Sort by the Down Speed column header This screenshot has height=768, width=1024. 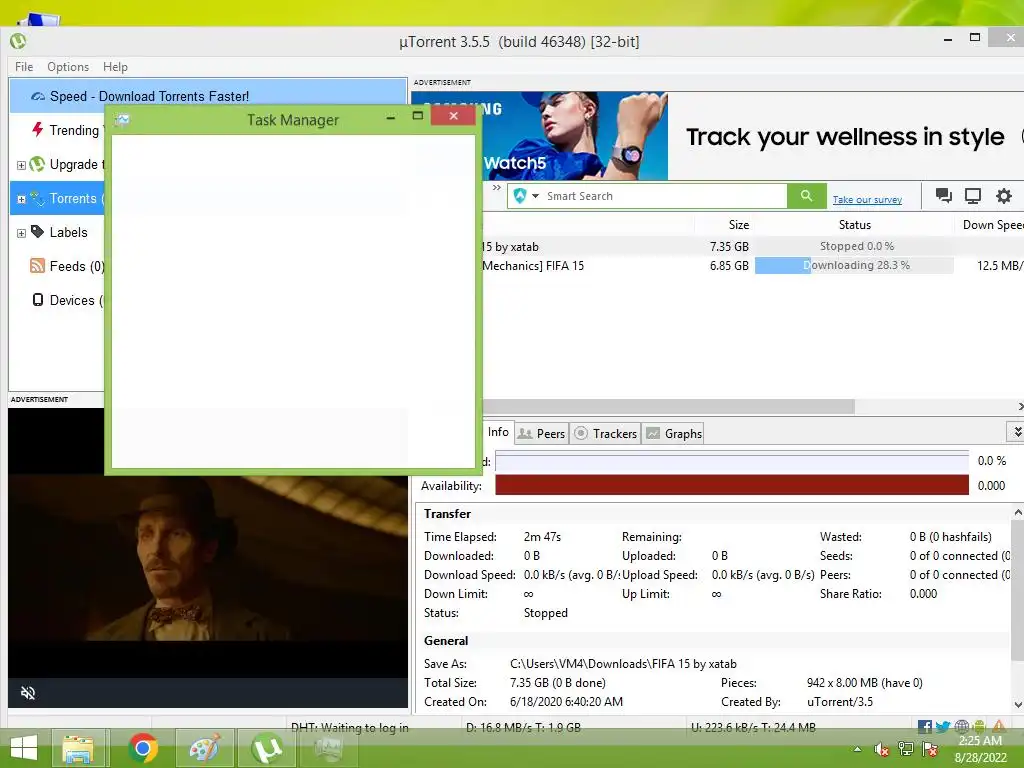coord(991,225)
